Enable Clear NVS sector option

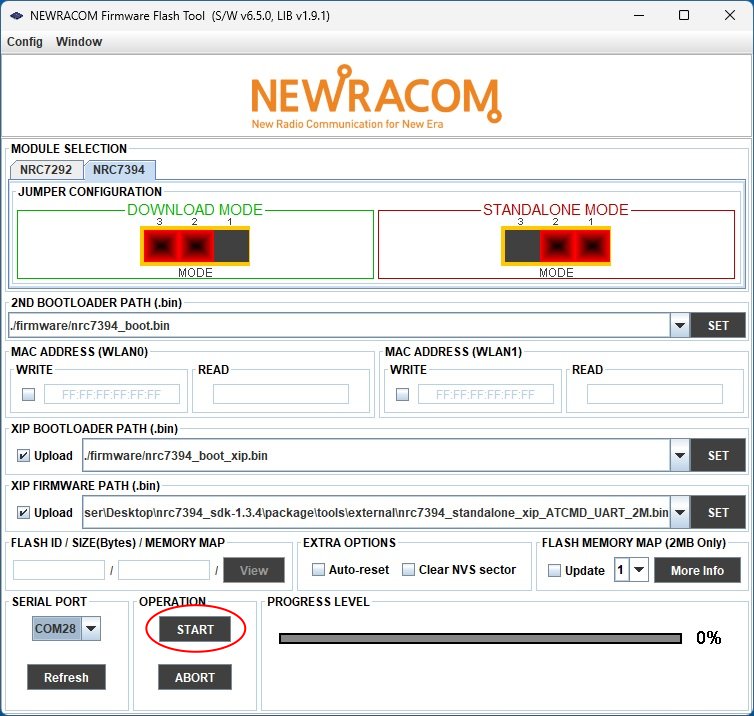(408, 570)
